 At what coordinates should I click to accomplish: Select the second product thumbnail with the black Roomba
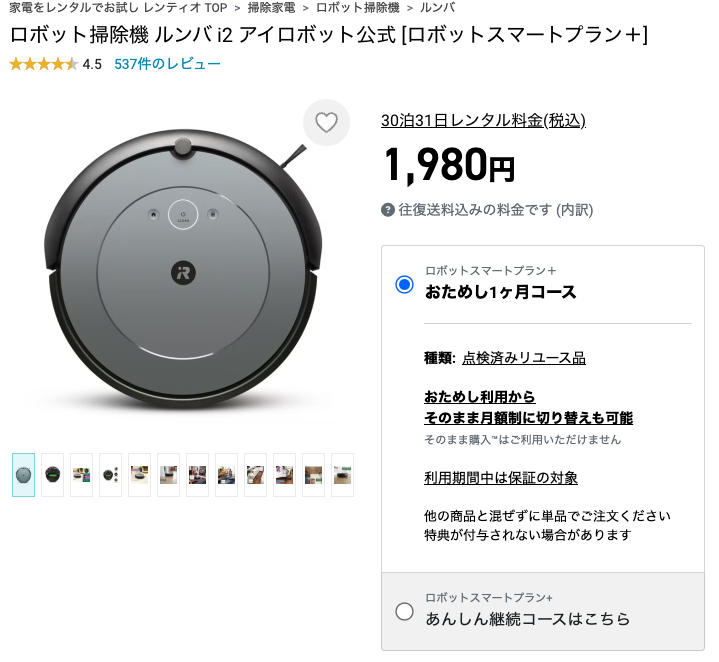pos(52,475)
